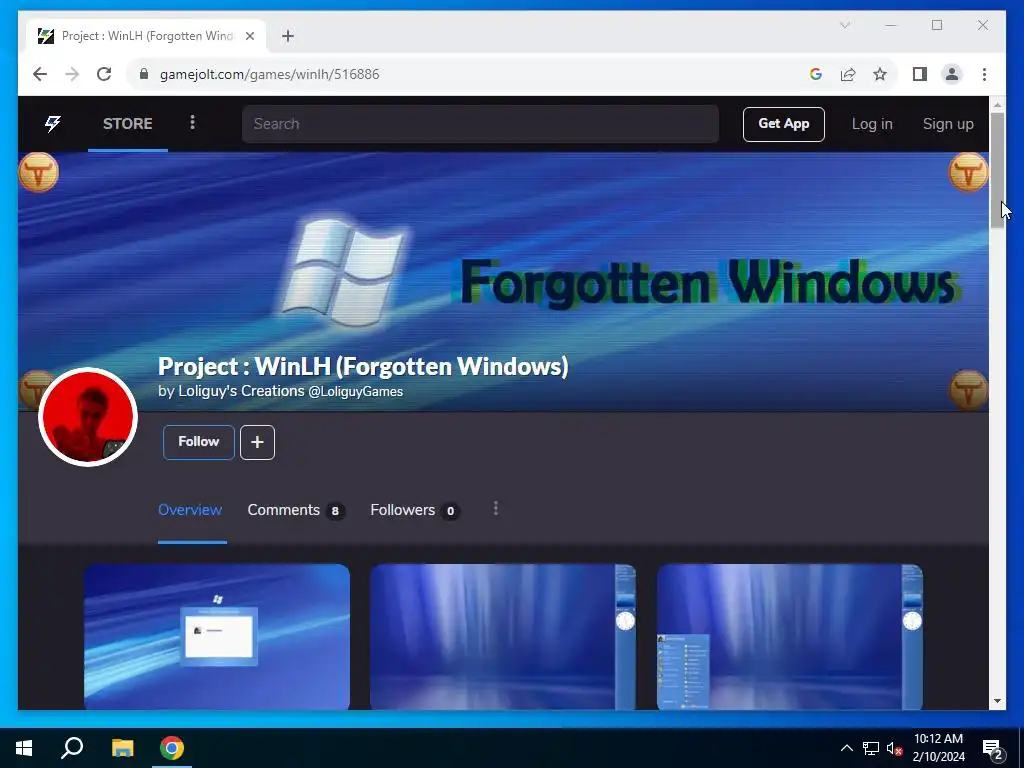Click the muted volume tray icon
Image resolution: width=1024 pixels, height=768 pixels.
[894, 748]
